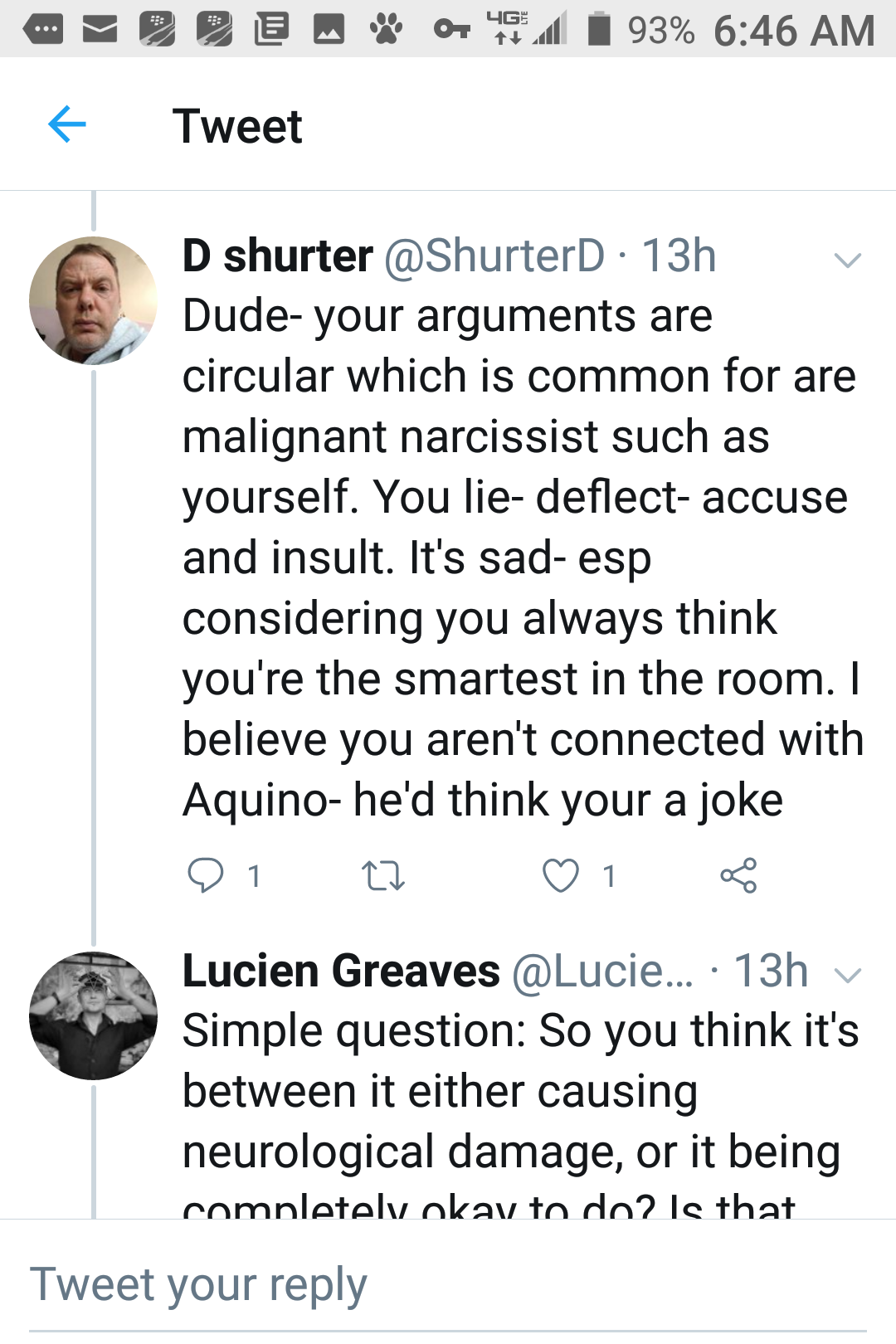896x1344 pixels.
Task: Retweet D shurter's tweet
Action: (383, 875)
